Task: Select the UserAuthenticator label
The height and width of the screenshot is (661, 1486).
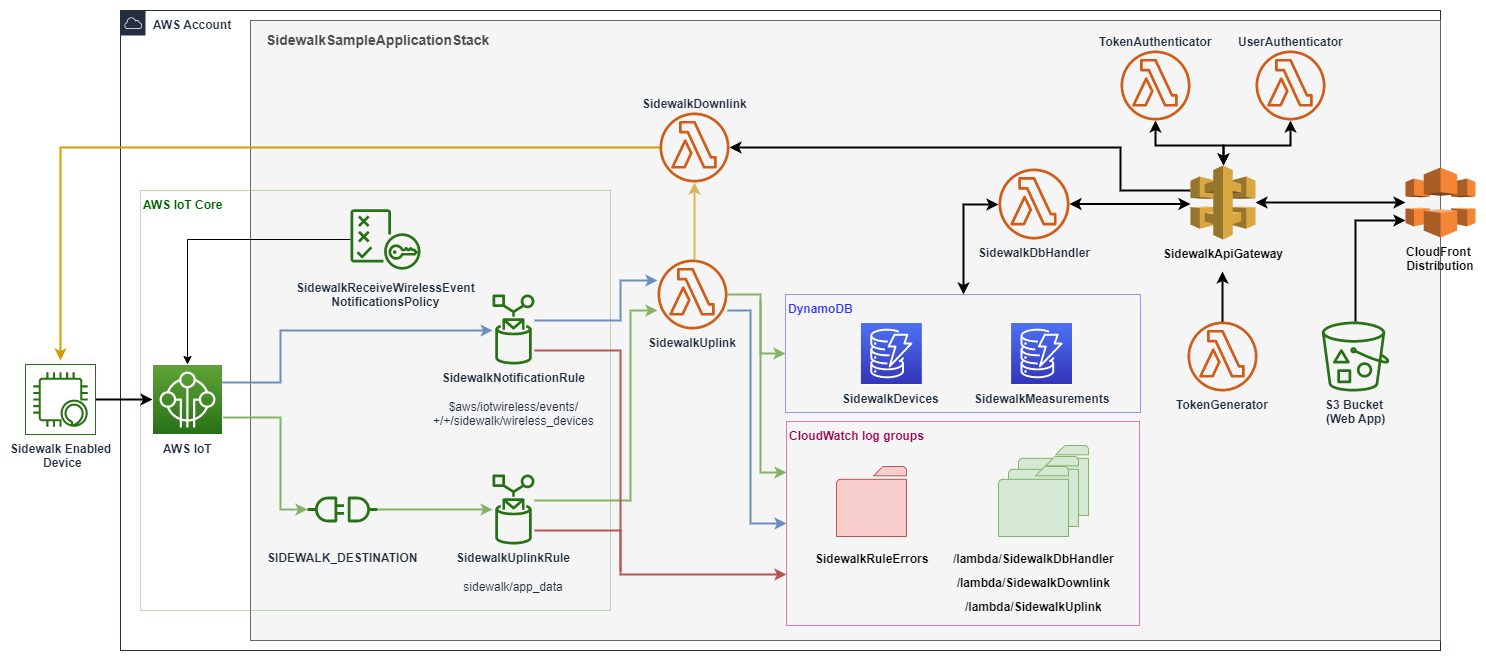Action: [x=1290, y=42]
